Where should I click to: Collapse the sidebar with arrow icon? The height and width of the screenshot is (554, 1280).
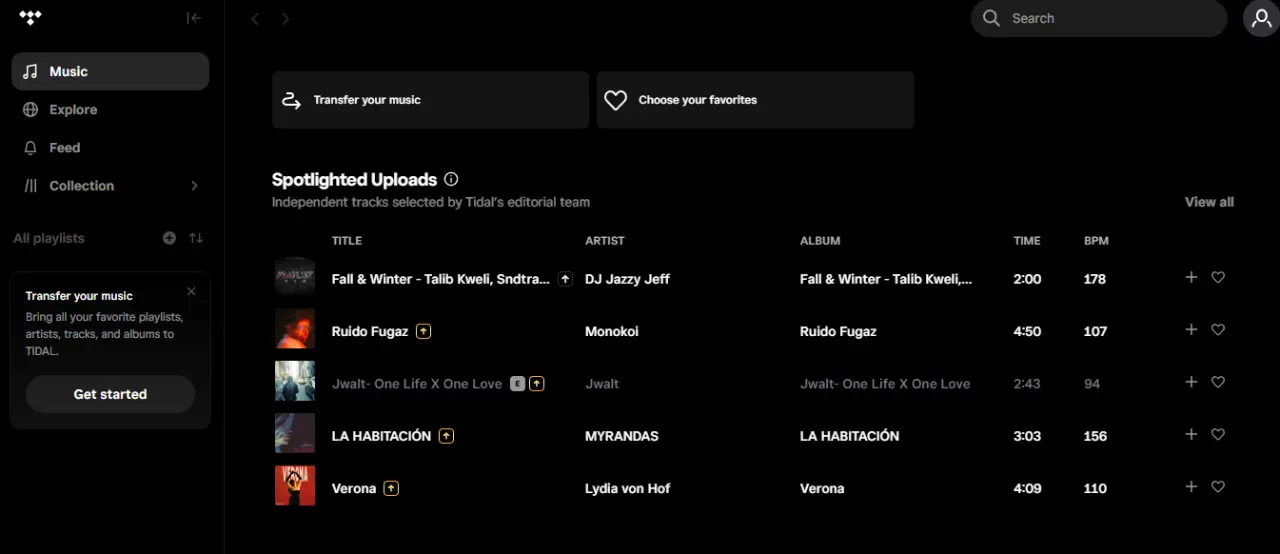click(194, 18)
